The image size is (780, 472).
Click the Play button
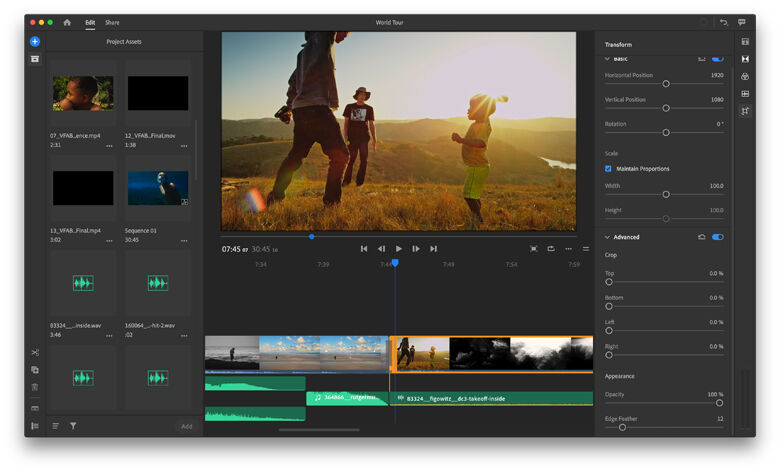point(398,249)
